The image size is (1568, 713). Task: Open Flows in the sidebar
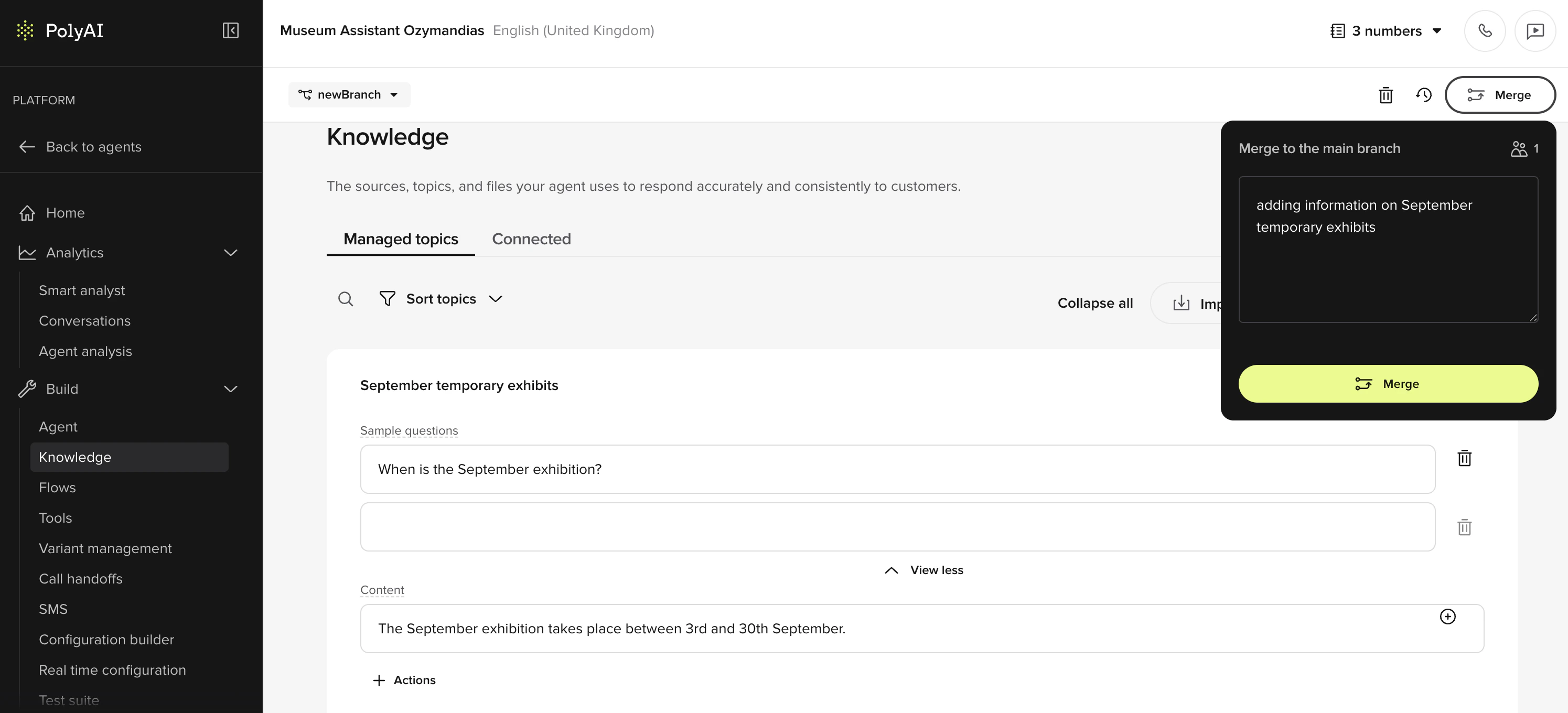click(57, 487)
